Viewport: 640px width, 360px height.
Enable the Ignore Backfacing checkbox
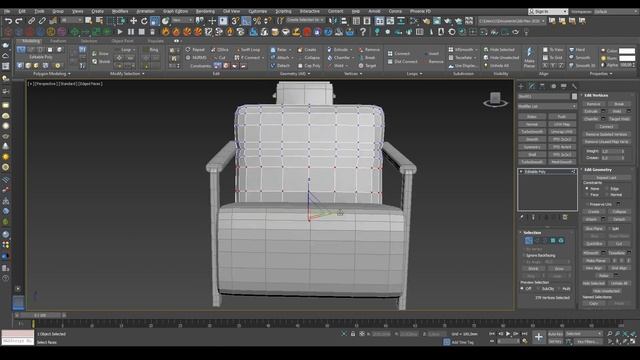click(524, 256)
